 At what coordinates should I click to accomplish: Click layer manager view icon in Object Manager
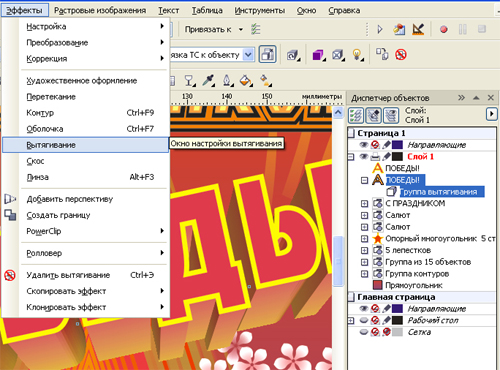[x=391, y=115]
